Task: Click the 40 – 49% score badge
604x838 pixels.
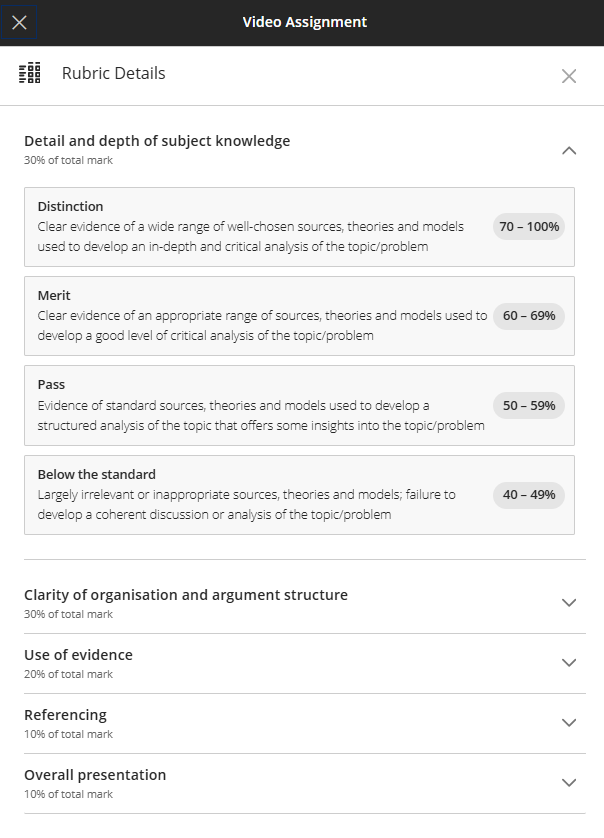Action: [529, 495]
